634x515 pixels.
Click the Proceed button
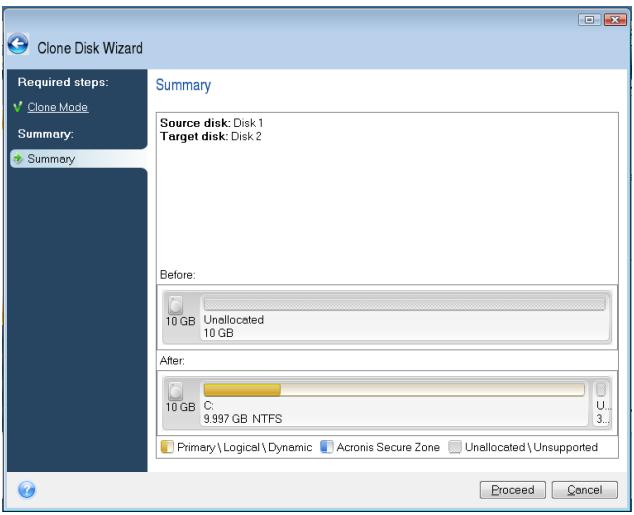[512, 490]
